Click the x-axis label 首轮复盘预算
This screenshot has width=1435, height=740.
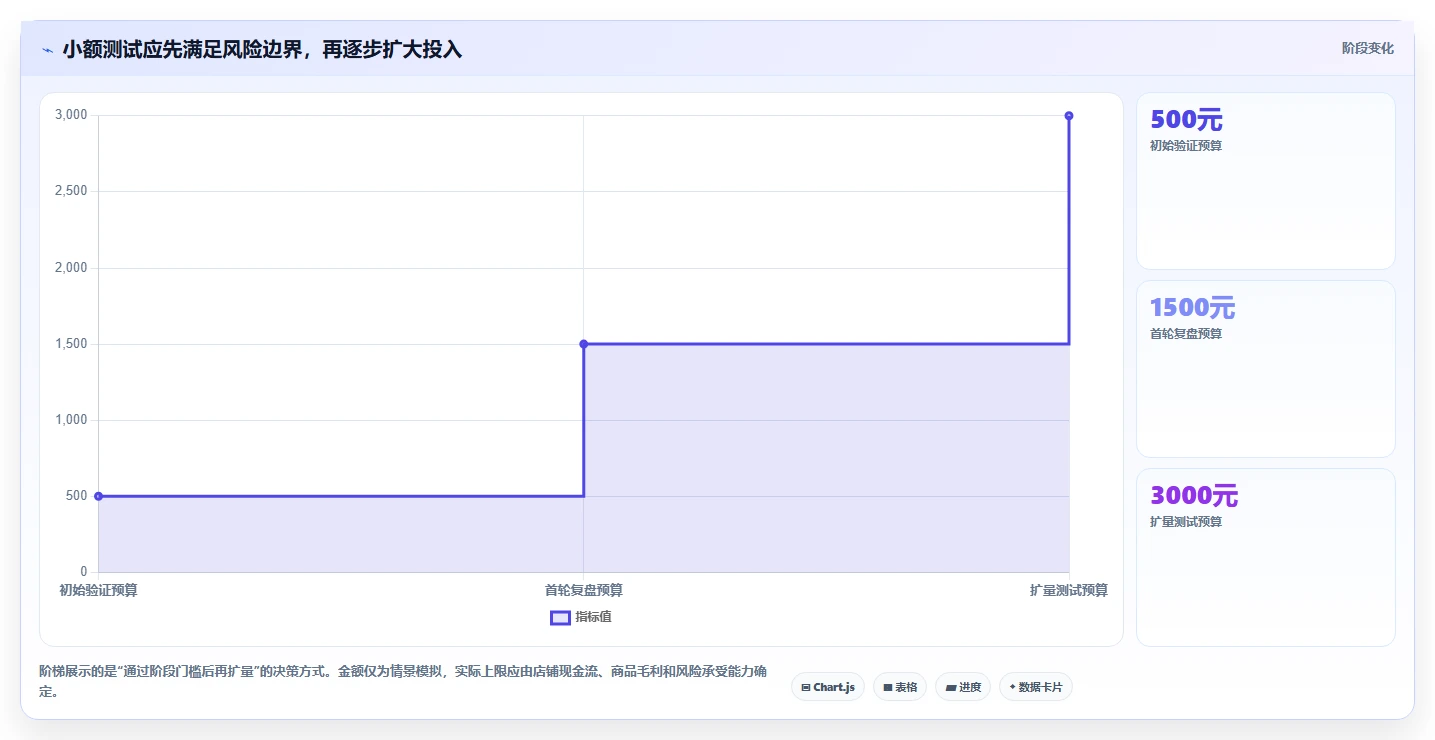(x=584, y=590)
